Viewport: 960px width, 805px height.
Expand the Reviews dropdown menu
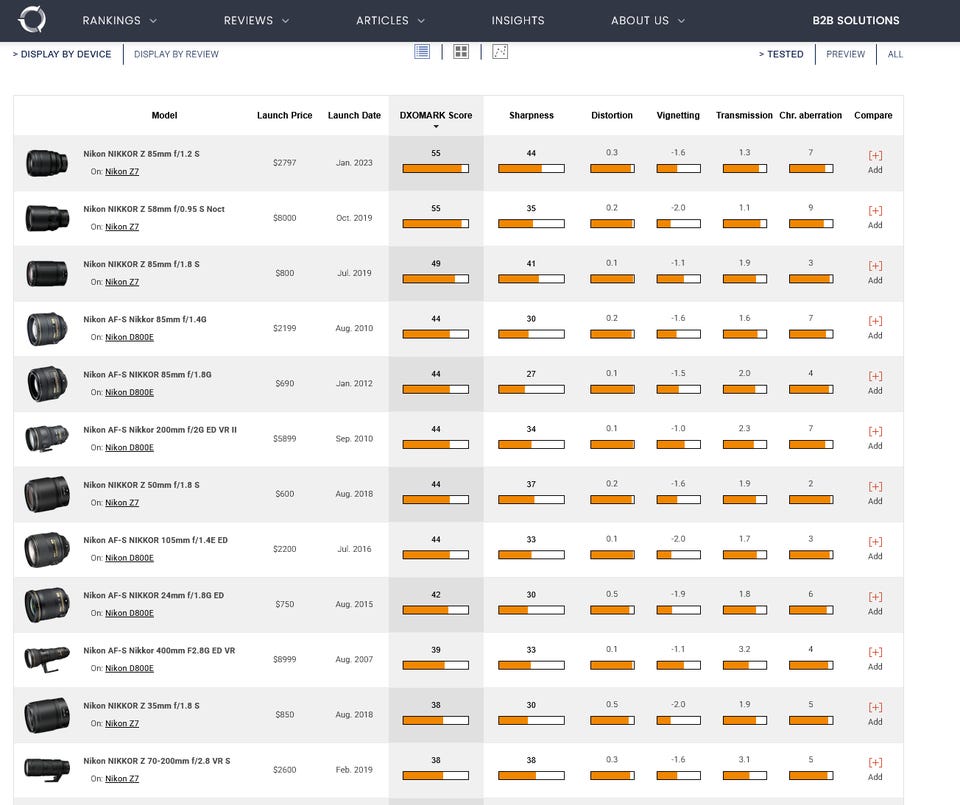tap(256, 20)
